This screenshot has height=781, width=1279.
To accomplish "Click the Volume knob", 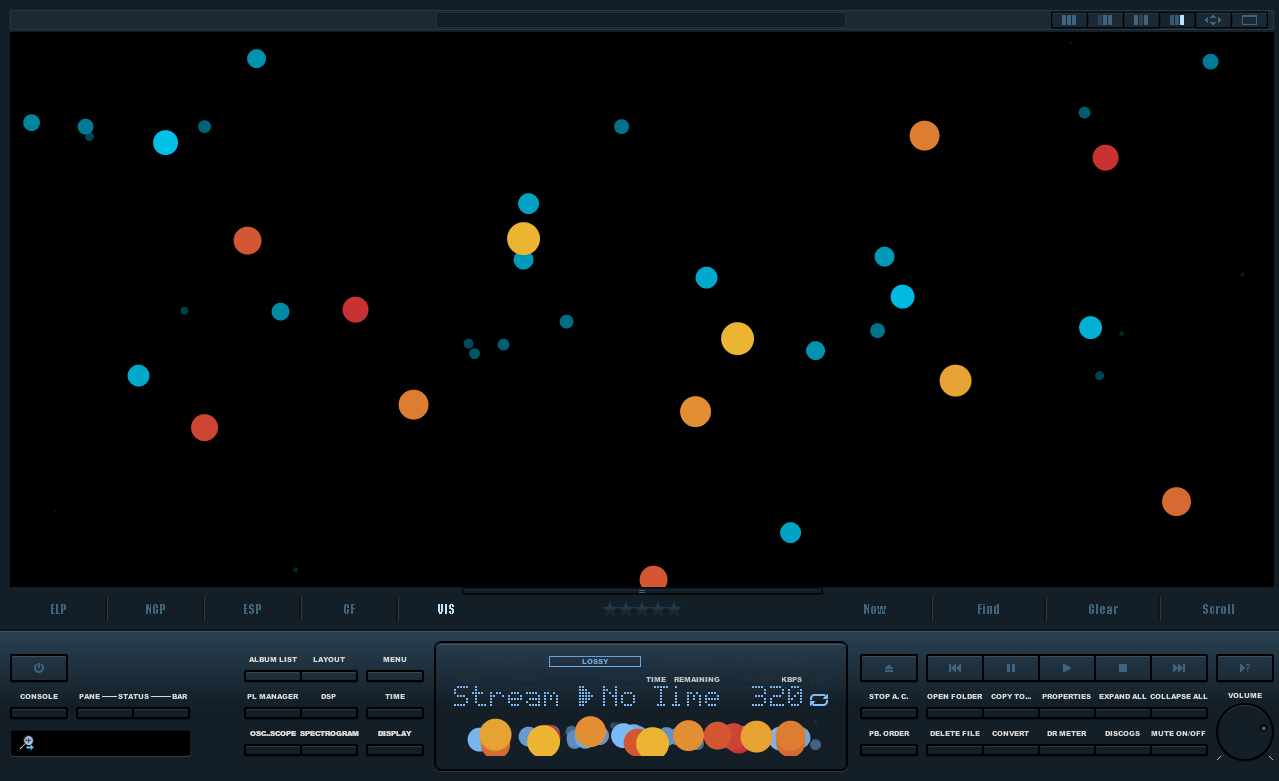I will click(x=1245, y=732).
